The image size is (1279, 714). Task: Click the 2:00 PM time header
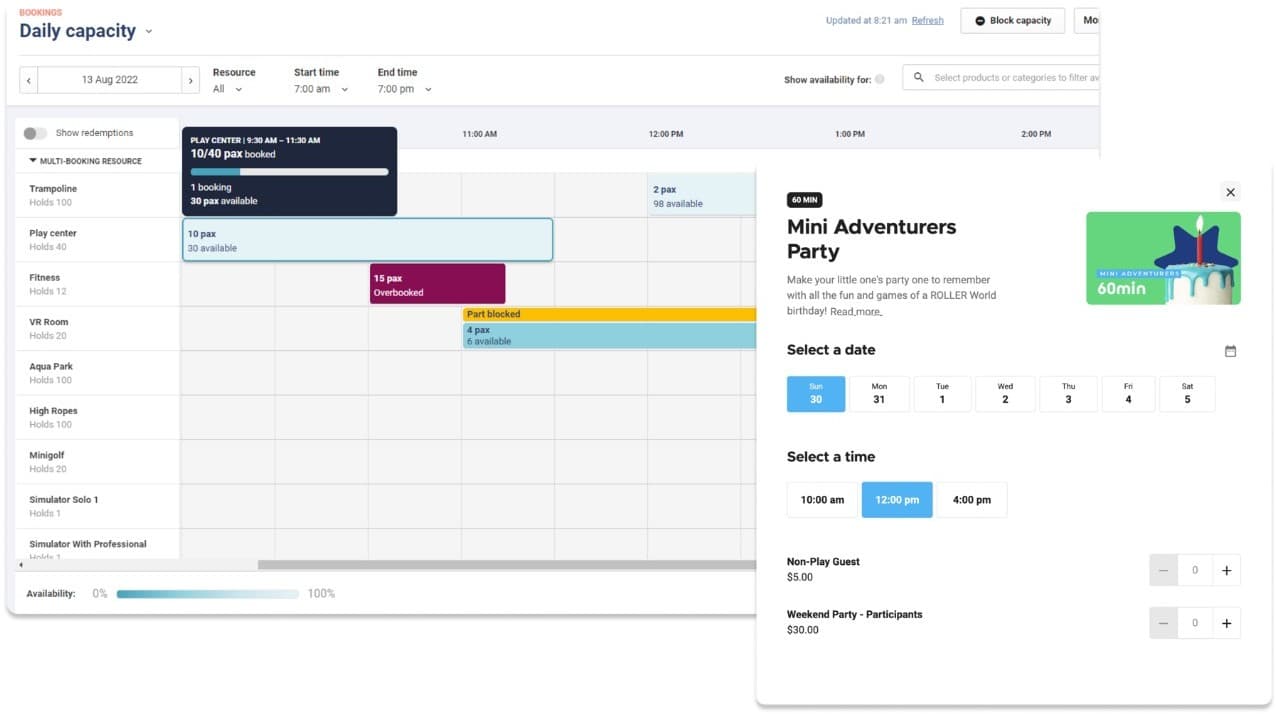1036,134
